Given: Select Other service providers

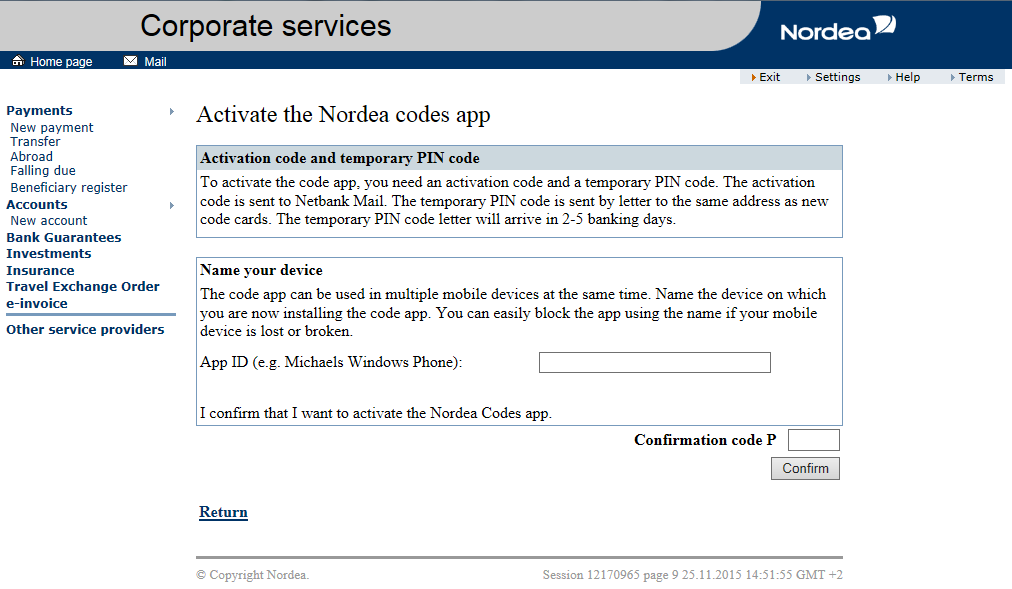Looking at the screenshot, I should 85,330.
